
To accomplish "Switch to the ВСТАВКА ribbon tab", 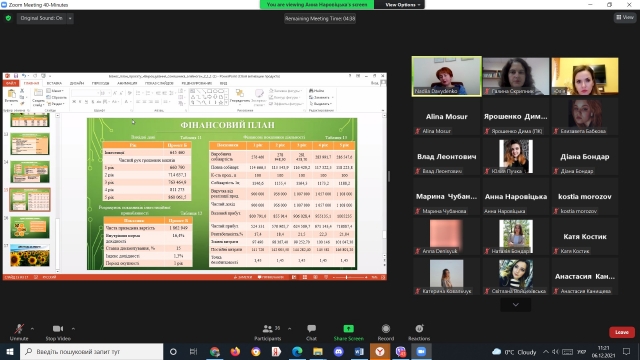I will (54, 83).
